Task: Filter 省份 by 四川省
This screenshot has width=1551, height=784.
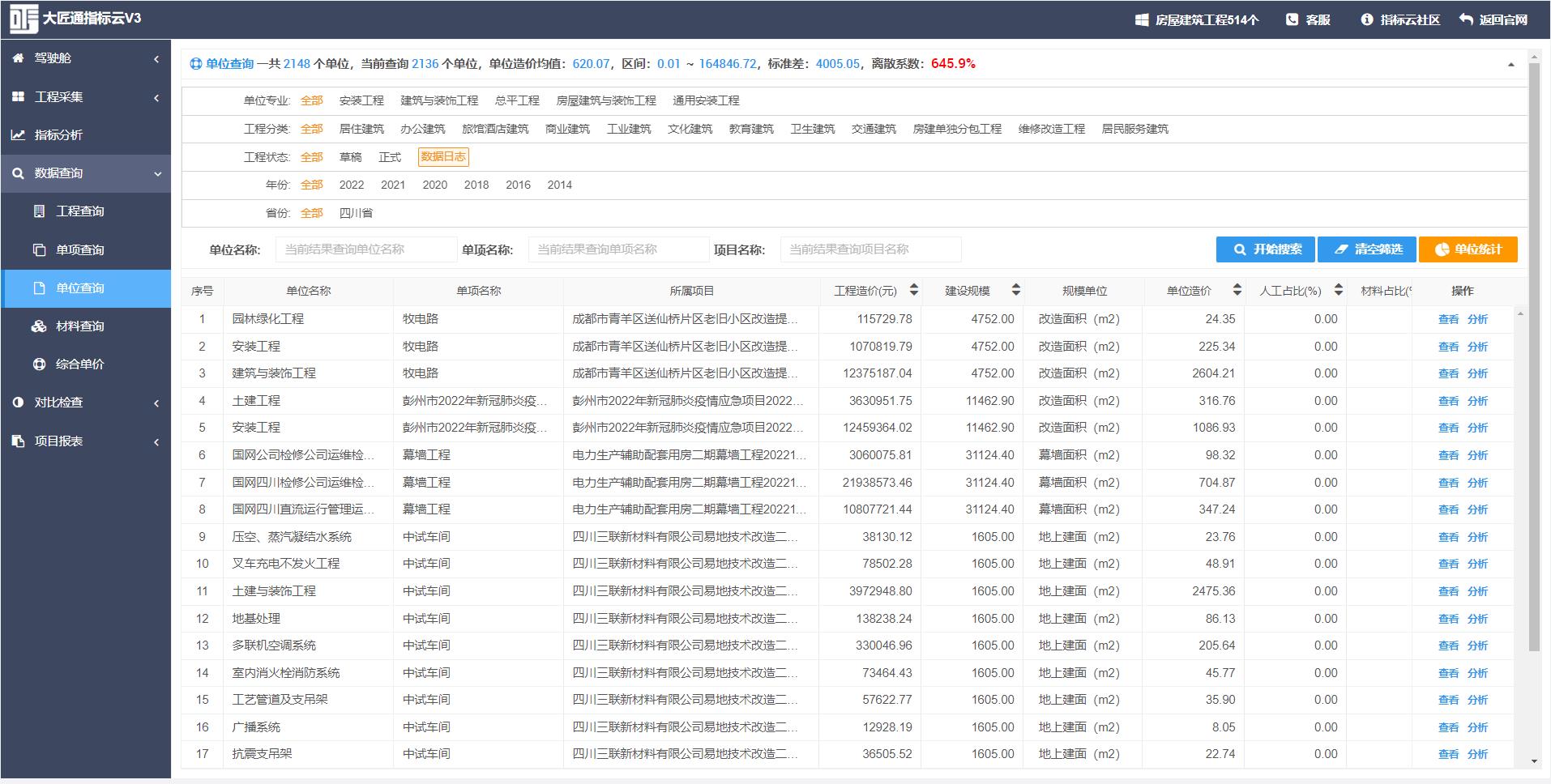Action: tap(356, 213)
